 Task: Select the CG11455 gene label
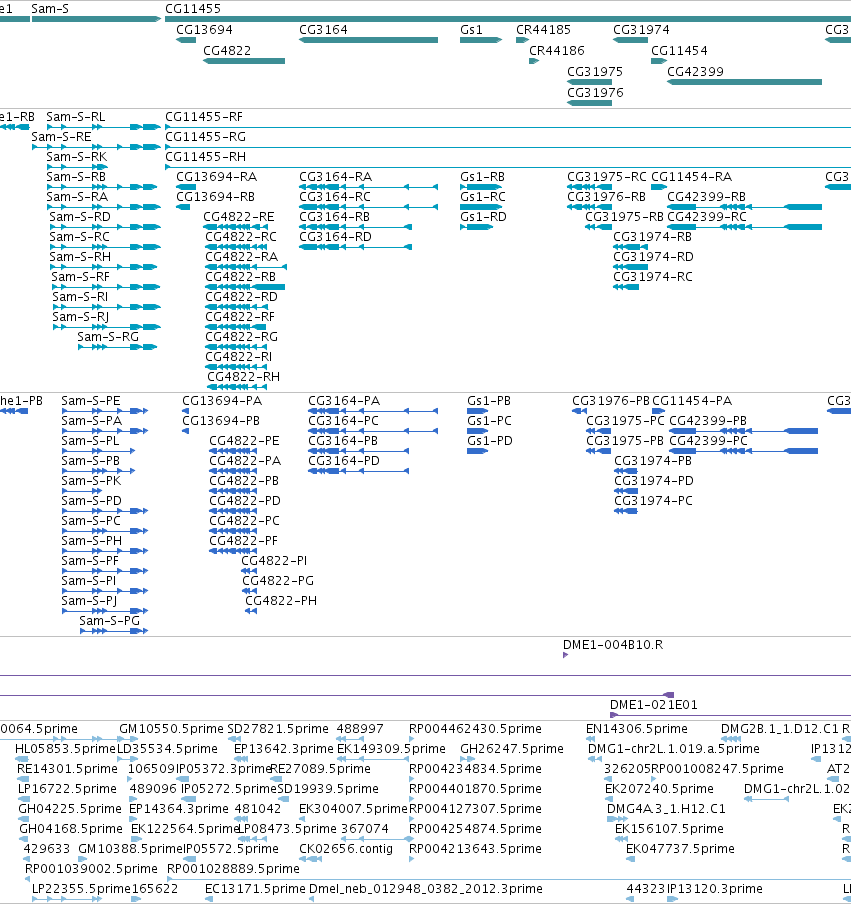pyautogui.click(x=193, y=9)
